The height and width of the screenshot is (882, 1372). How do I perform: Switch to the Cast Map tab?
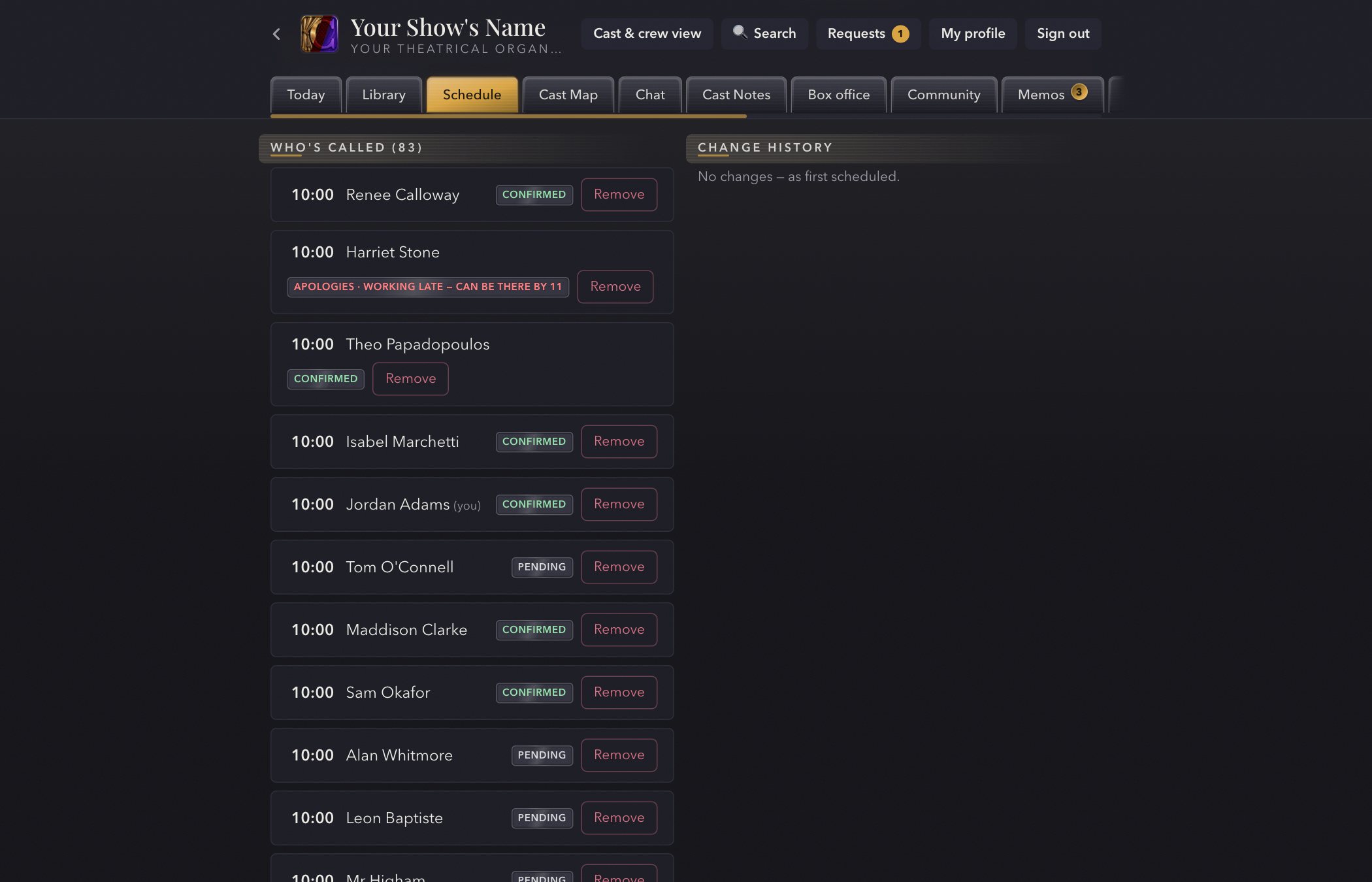[568, 95]
